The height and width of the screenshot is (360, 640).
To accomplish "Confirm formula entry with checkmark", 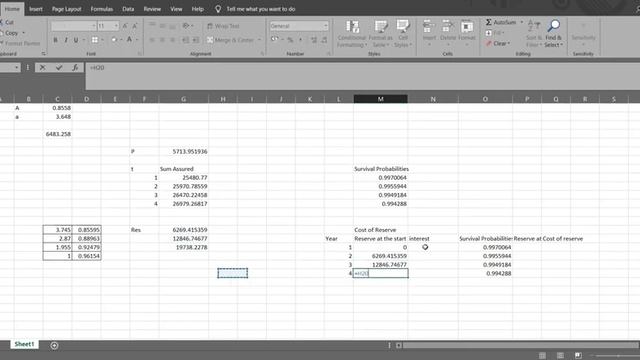I will 59,68.
